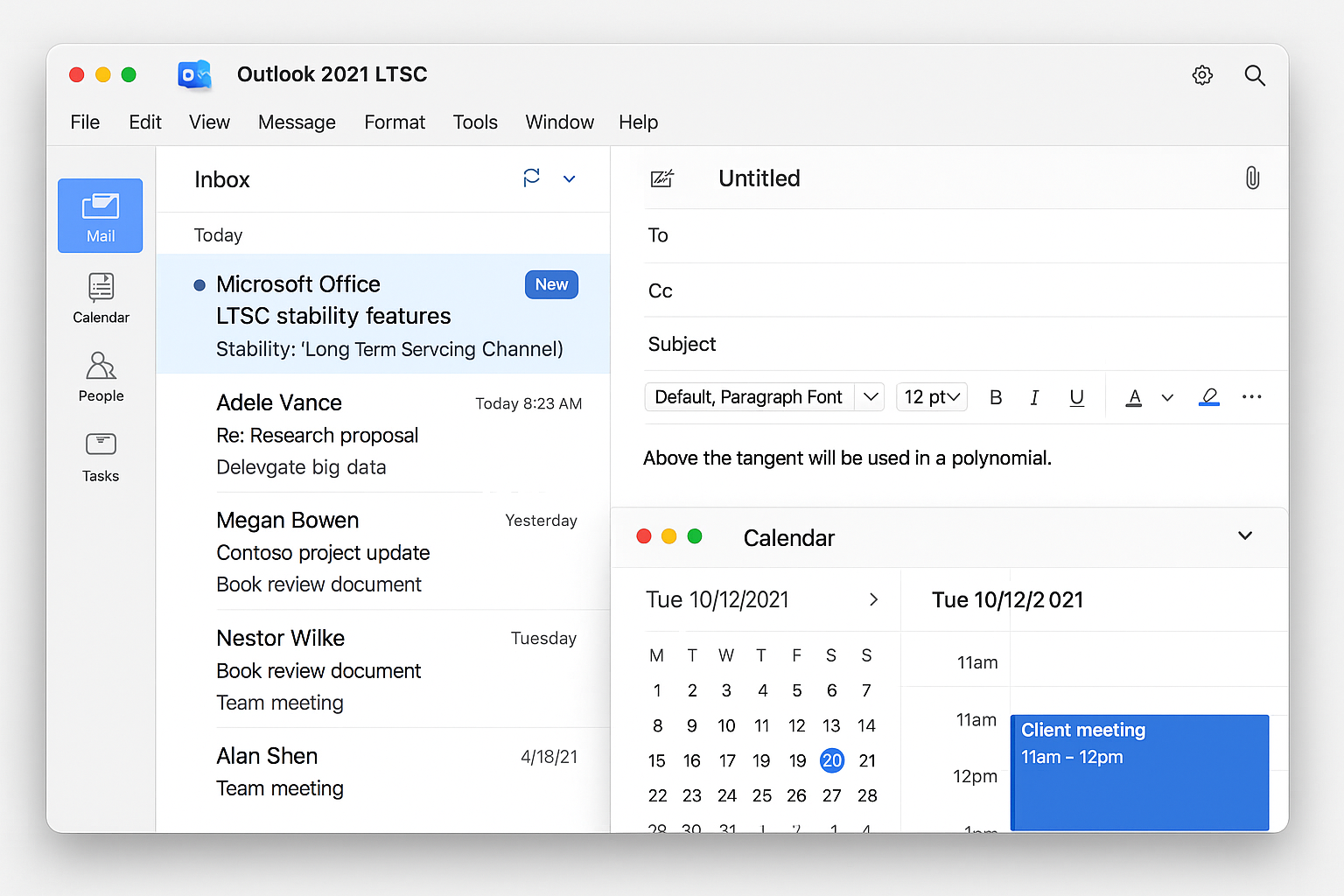
Task: Click into the Subject field
Action: (x=962, y=344)
